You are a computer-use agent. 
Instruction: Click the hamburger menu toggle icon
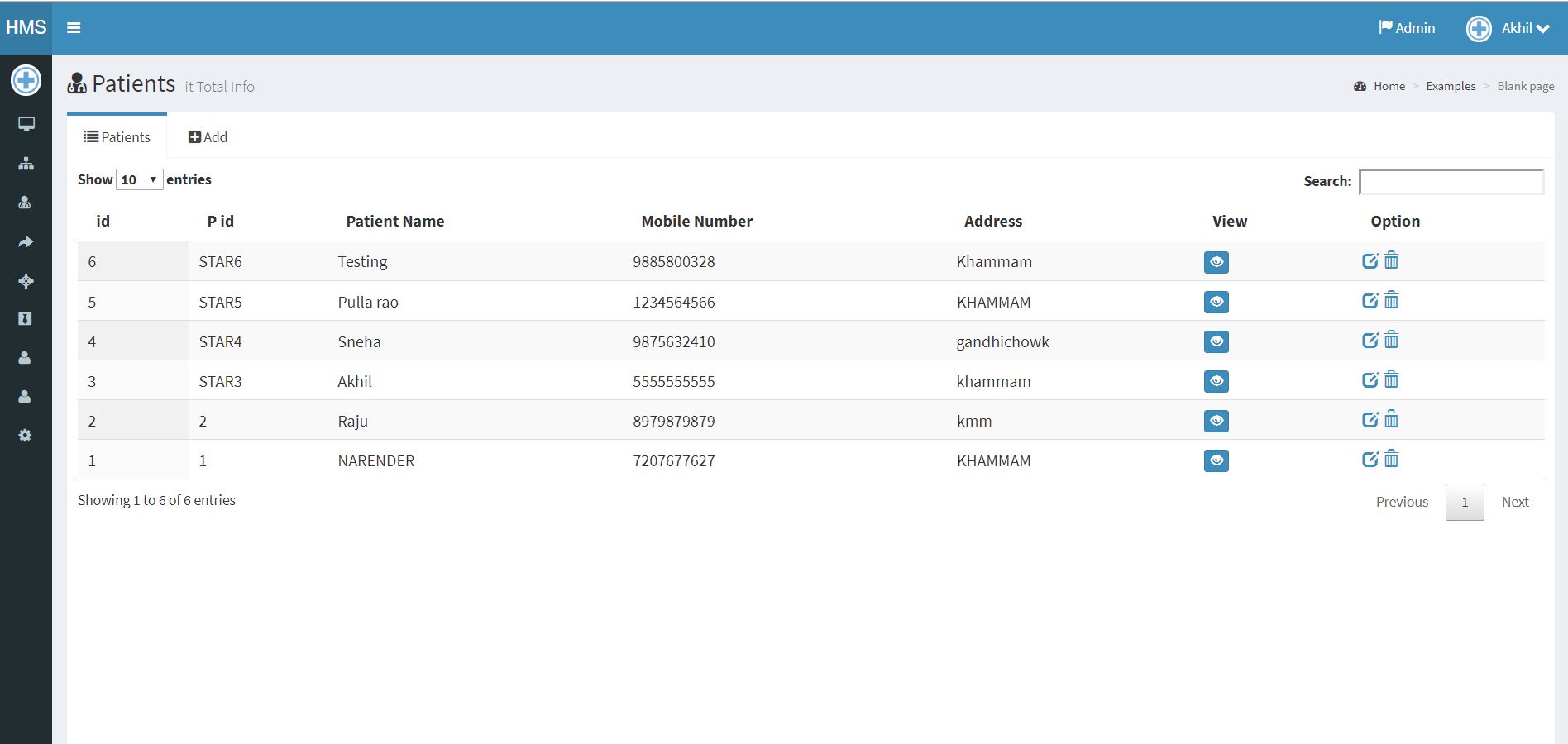[74, 28]
